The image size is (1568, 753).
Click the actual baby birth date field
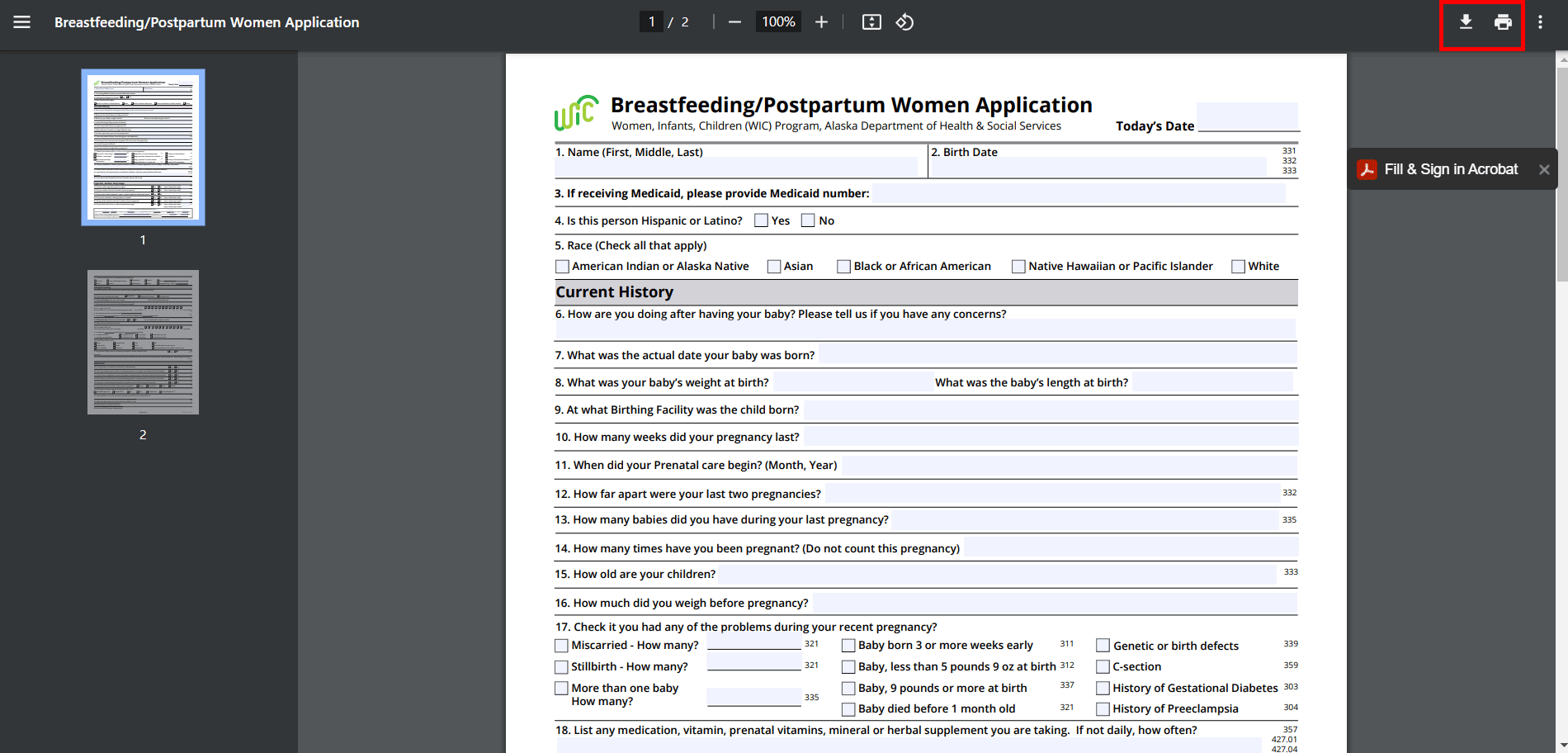tap(1057, 355)
